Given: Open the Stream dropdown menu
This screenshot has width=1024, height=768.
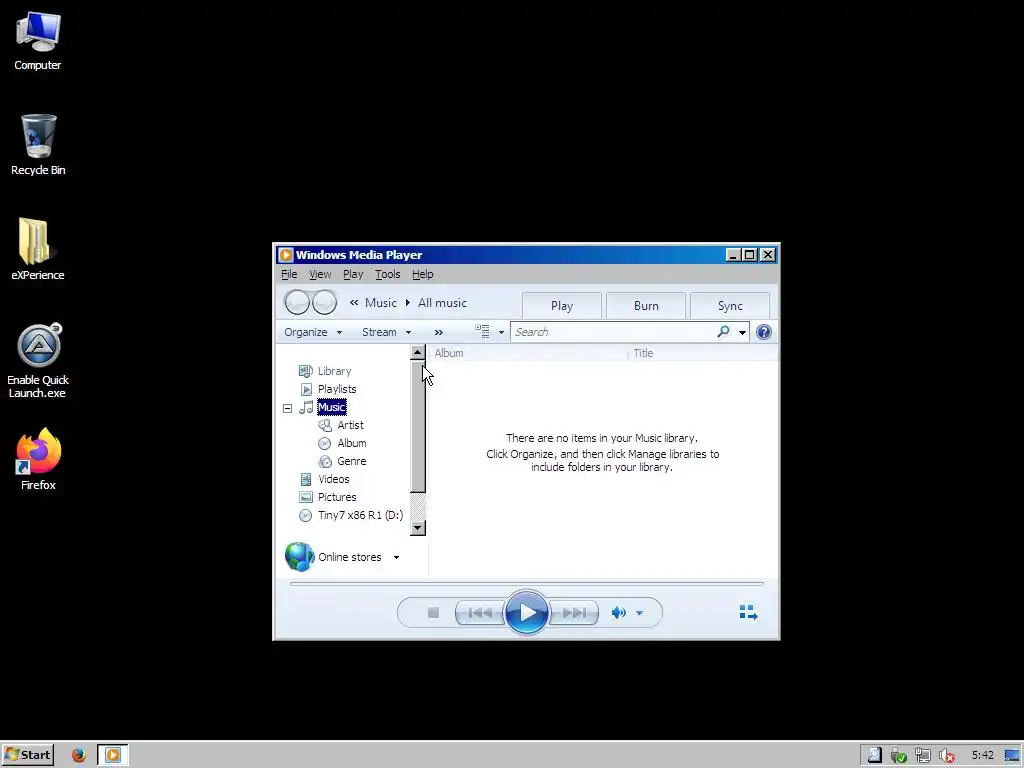Looking at the screenshot, I should (x=387, y=332).
